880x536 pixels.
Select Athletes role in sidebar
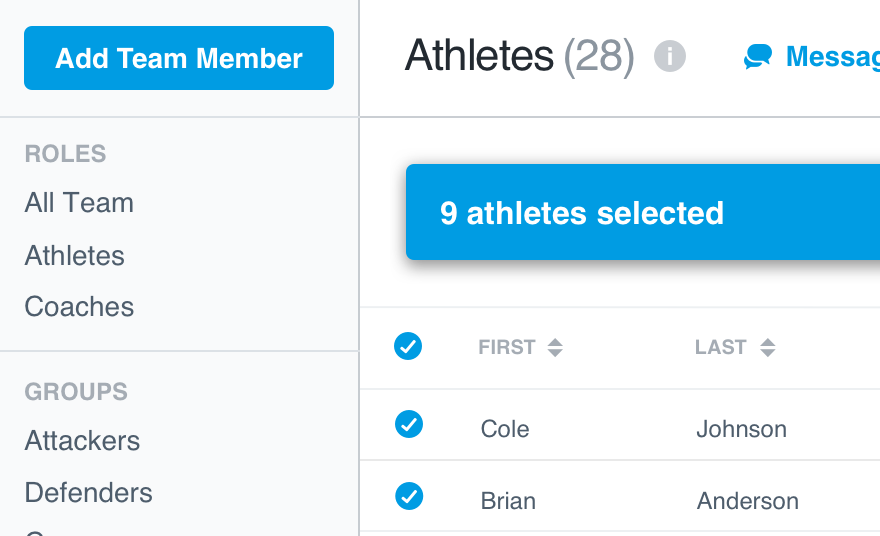click(x=75, y=255)
